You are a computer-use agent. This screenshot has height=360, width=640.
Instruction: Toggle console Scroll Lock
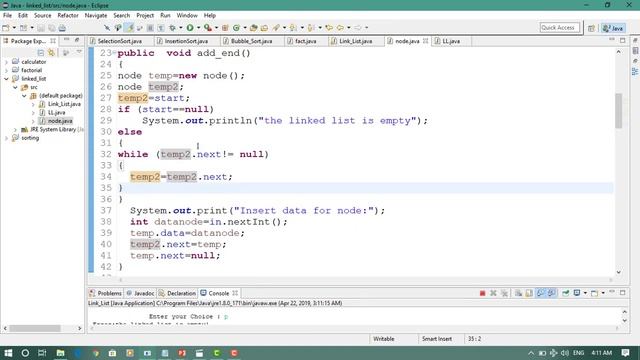529,293
